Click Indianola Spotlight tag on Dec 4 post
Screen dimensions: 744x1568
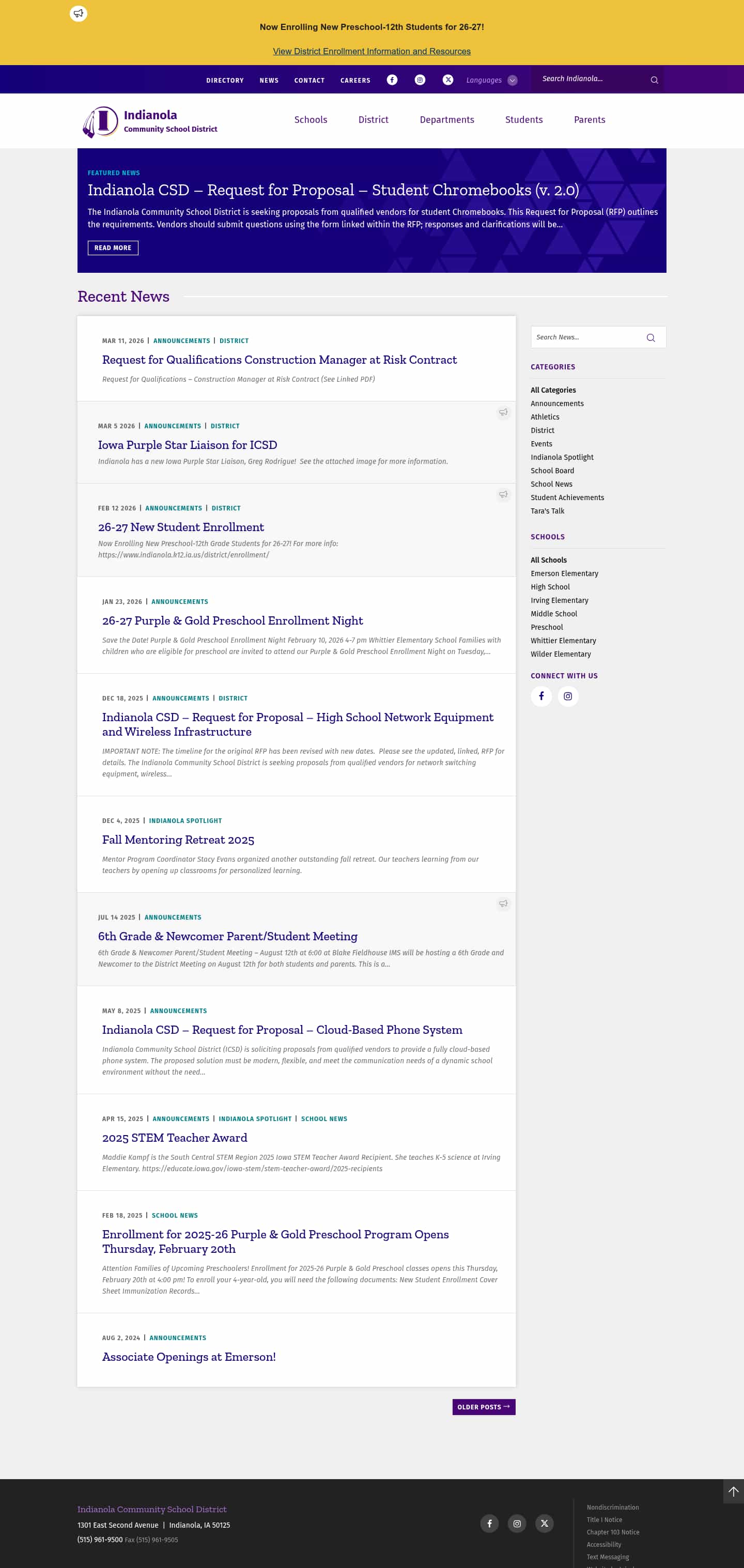tap(185, 820)
